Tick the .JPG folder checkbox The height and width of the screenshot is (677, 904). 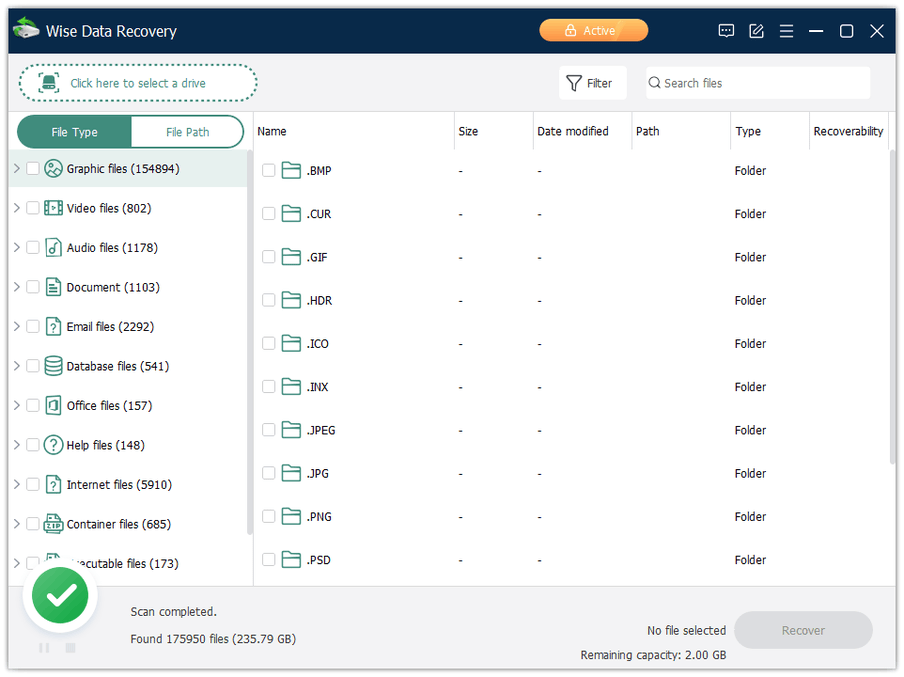[x=268, y=473]
